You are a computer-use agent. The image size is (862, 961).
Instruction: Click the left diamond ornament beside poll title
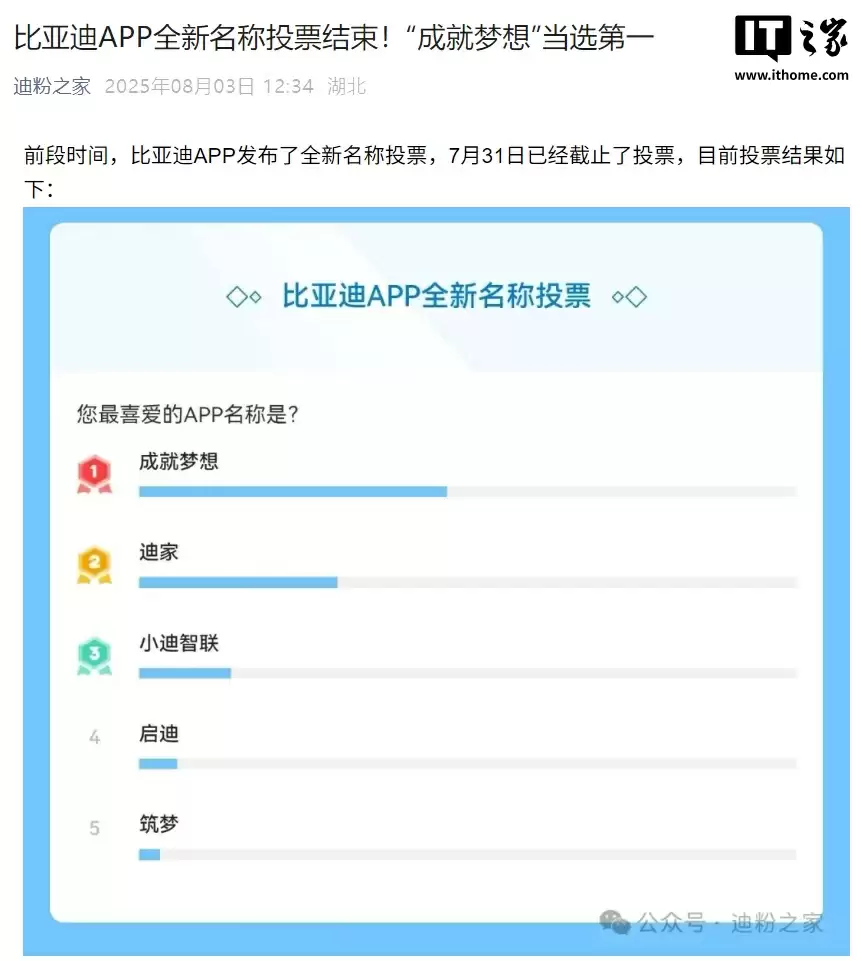tap(244, 297)
